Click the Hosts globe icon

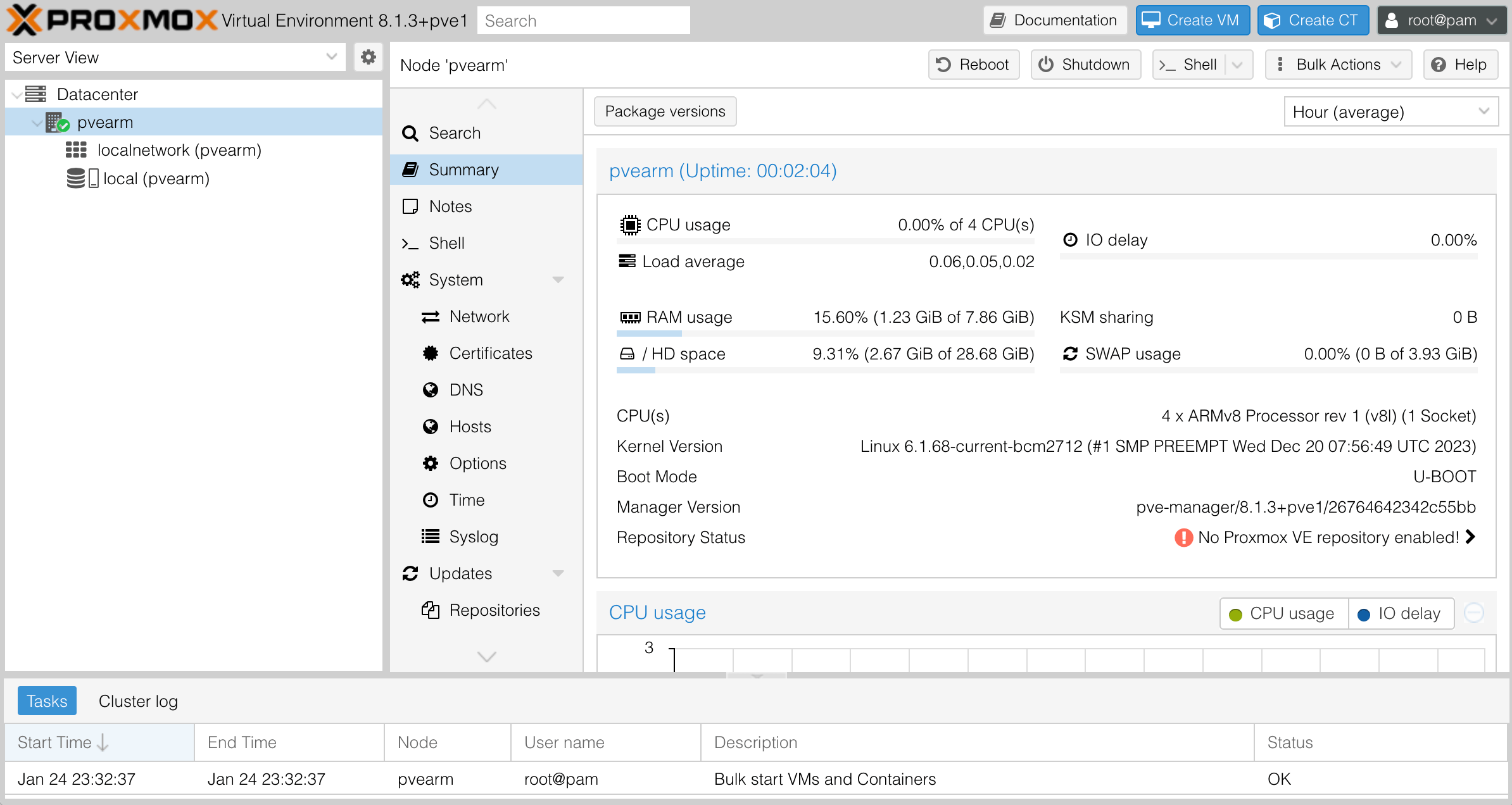pos(431,427)
